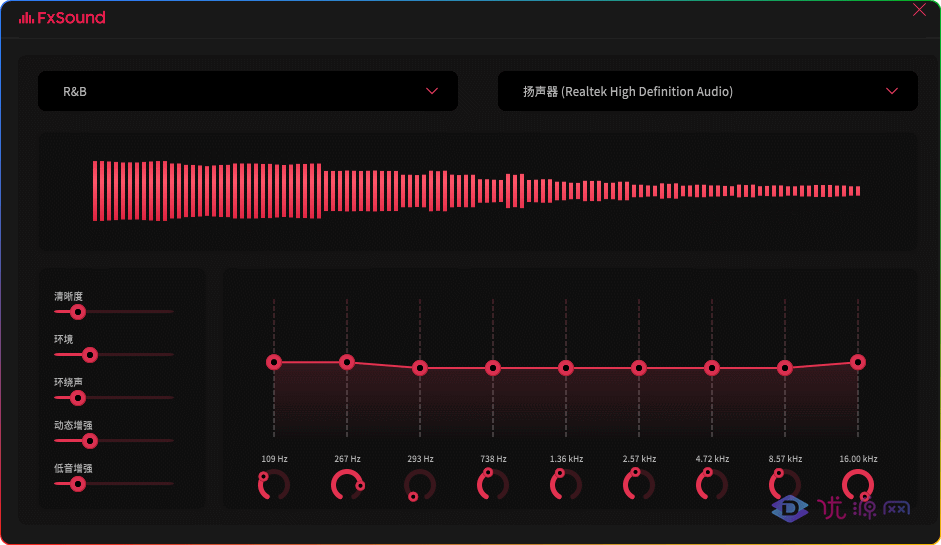Click the 环绕声 surround slider handle
This screenshot has height=545, width=941.
(x=77, y=398)
